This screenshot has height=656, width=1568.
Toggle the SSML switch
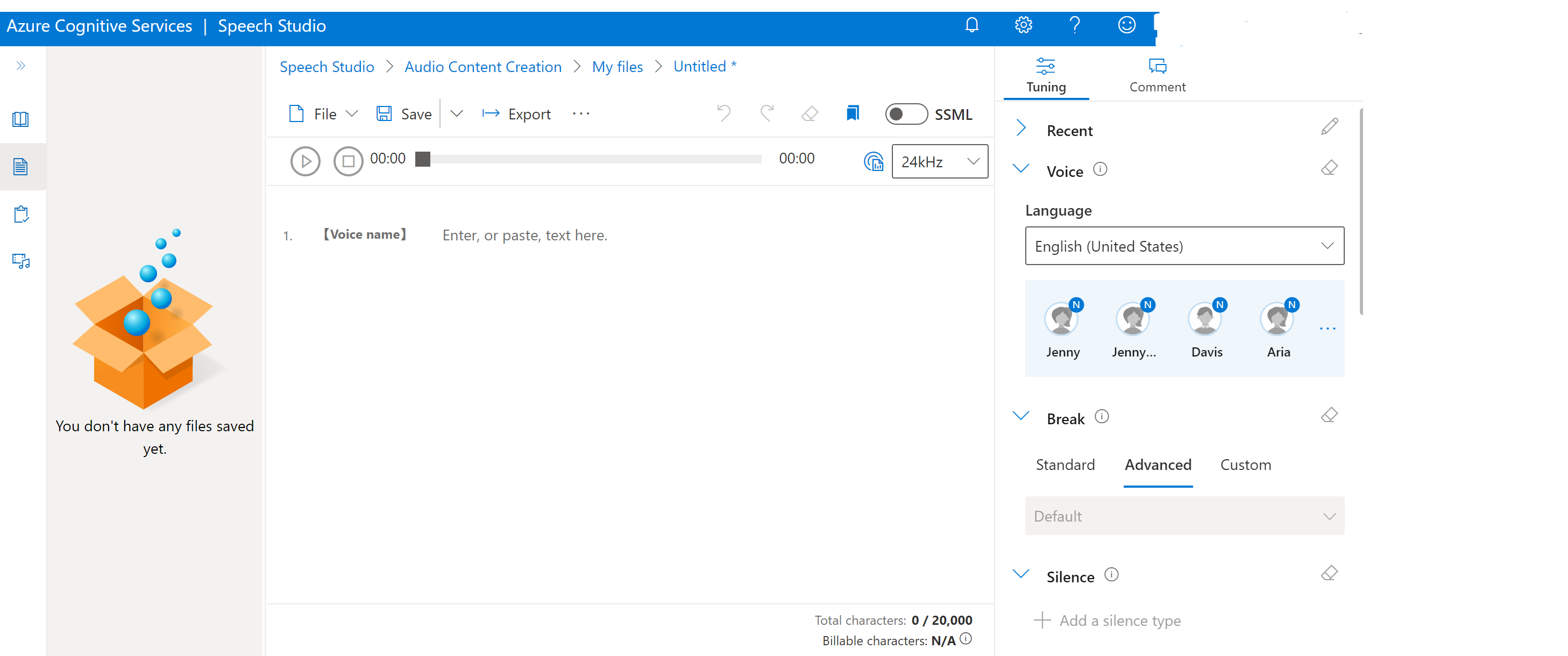tap(906, 114)
